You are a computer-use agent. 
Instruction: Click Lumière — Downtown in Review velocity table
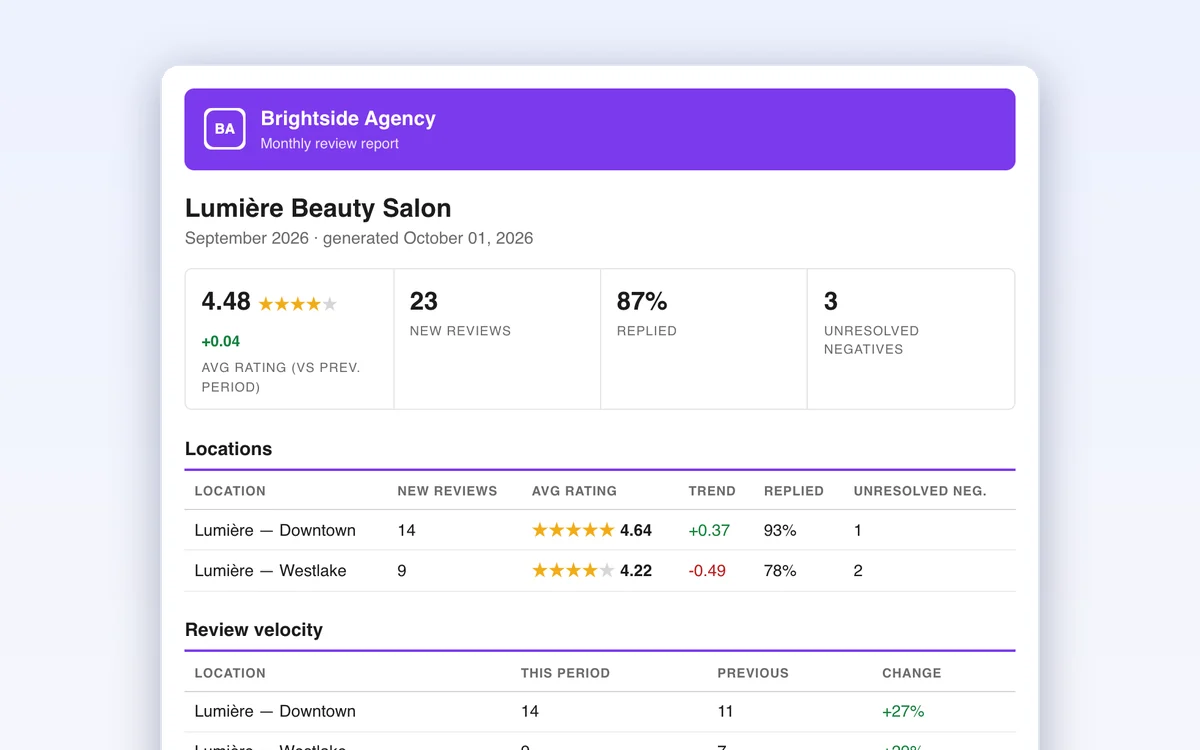275,711
